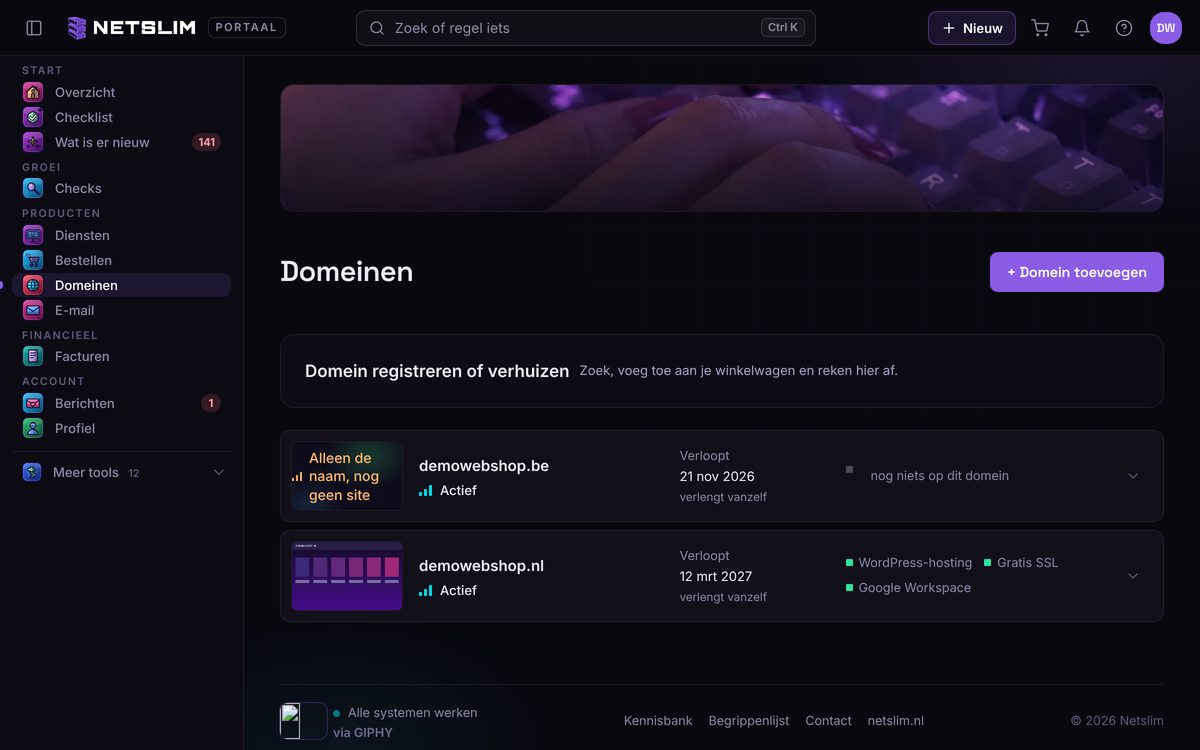
Task: Open the netslim.nl footer link
Action: (x=896, y=720)
